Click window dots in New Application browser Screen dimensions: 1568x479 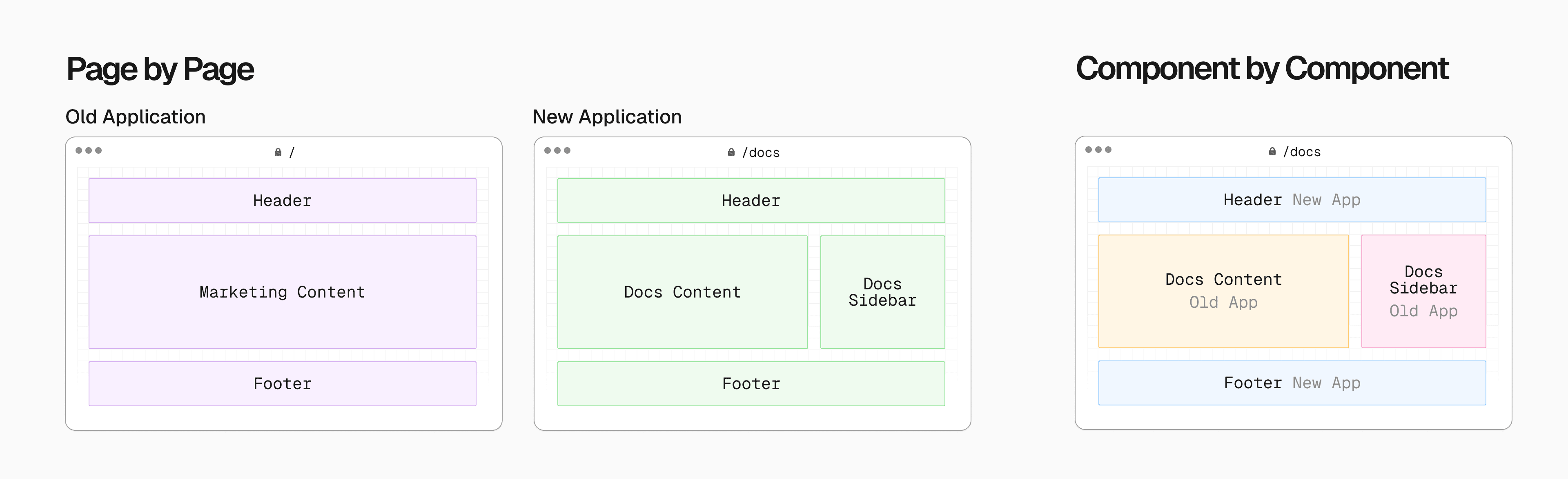[x=557, y=150]
